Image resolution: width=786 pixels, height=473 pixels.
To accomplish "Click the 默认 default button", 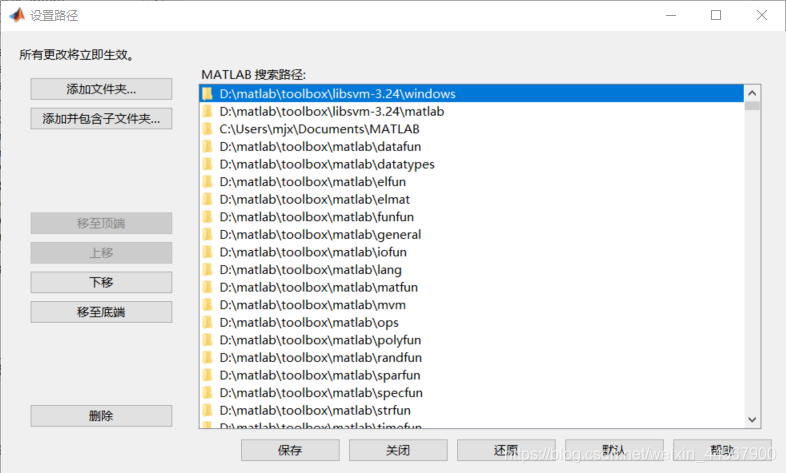I will 615,450.
